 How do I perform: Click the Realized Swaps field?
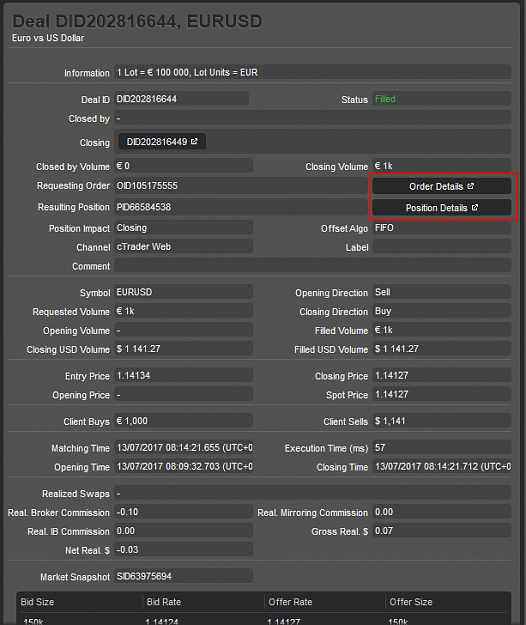pos(312,493)
